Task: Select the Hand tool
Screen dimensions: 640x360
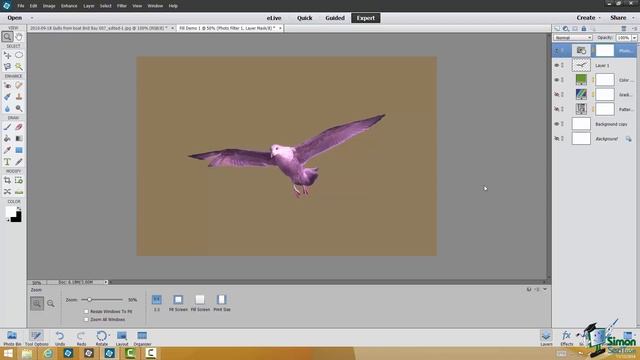Action: (x=19, y=37)
